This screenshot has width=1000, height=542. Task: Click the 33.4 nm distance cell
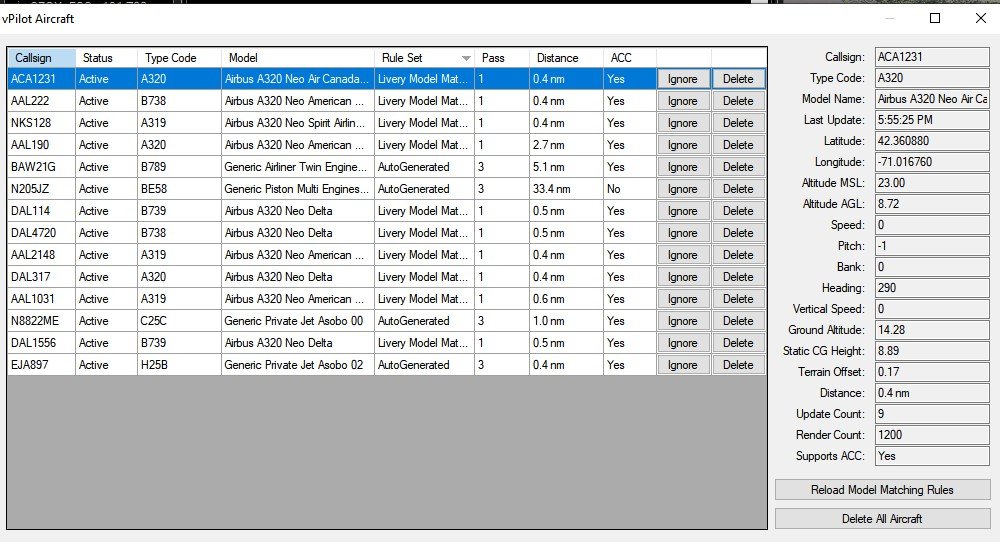click(x=566, y=189)
